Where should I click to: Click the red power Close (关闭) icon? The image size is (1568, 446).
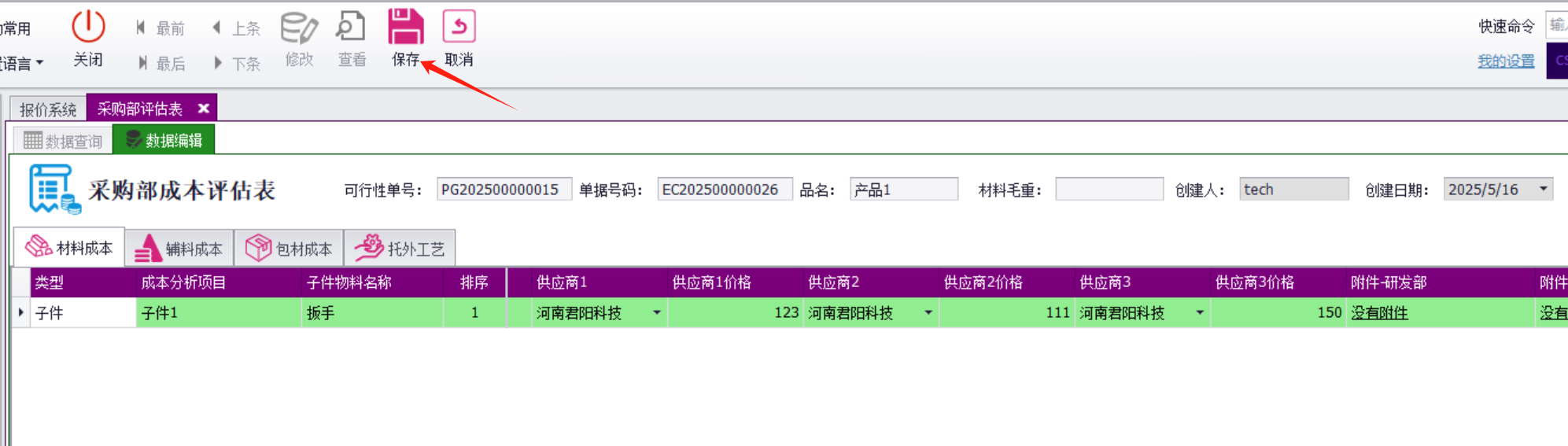pos(88,27)
